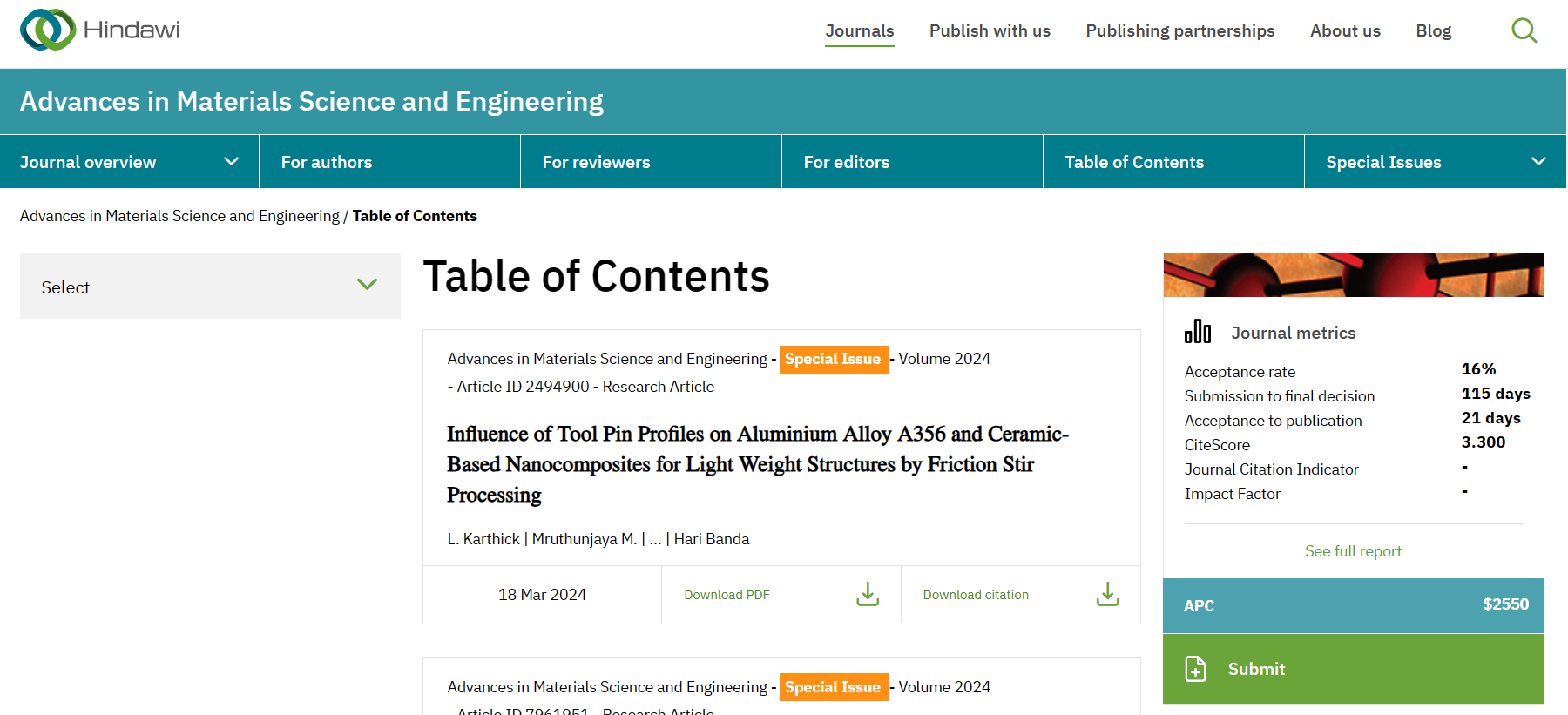The height and width of the screenshot is (715, 1568).
Task: Click the Journal metrics bar chart icon
Action: [1198, 332]
